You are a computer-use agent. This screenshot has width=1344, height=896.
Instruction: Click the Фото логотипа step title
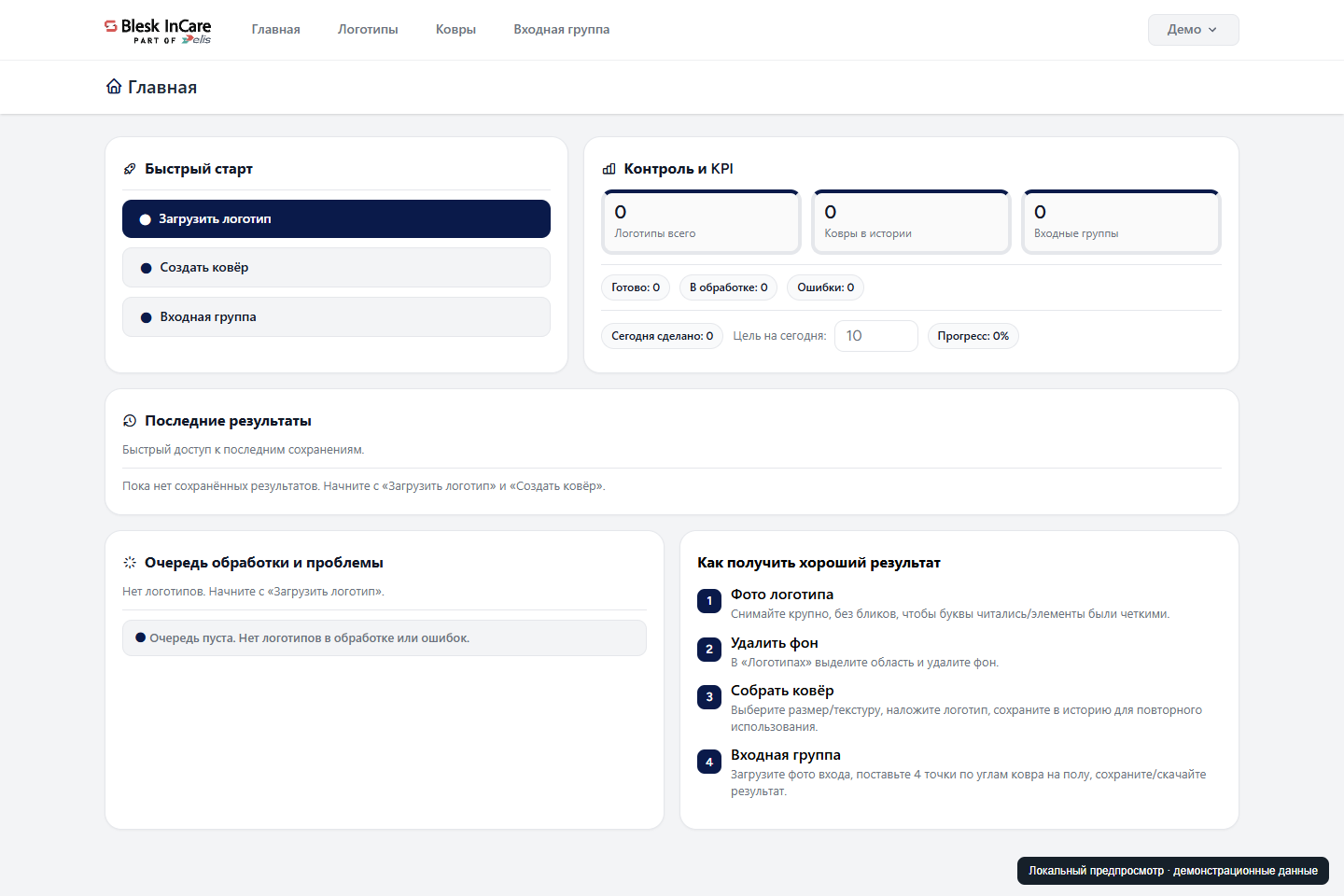(782, 595)
